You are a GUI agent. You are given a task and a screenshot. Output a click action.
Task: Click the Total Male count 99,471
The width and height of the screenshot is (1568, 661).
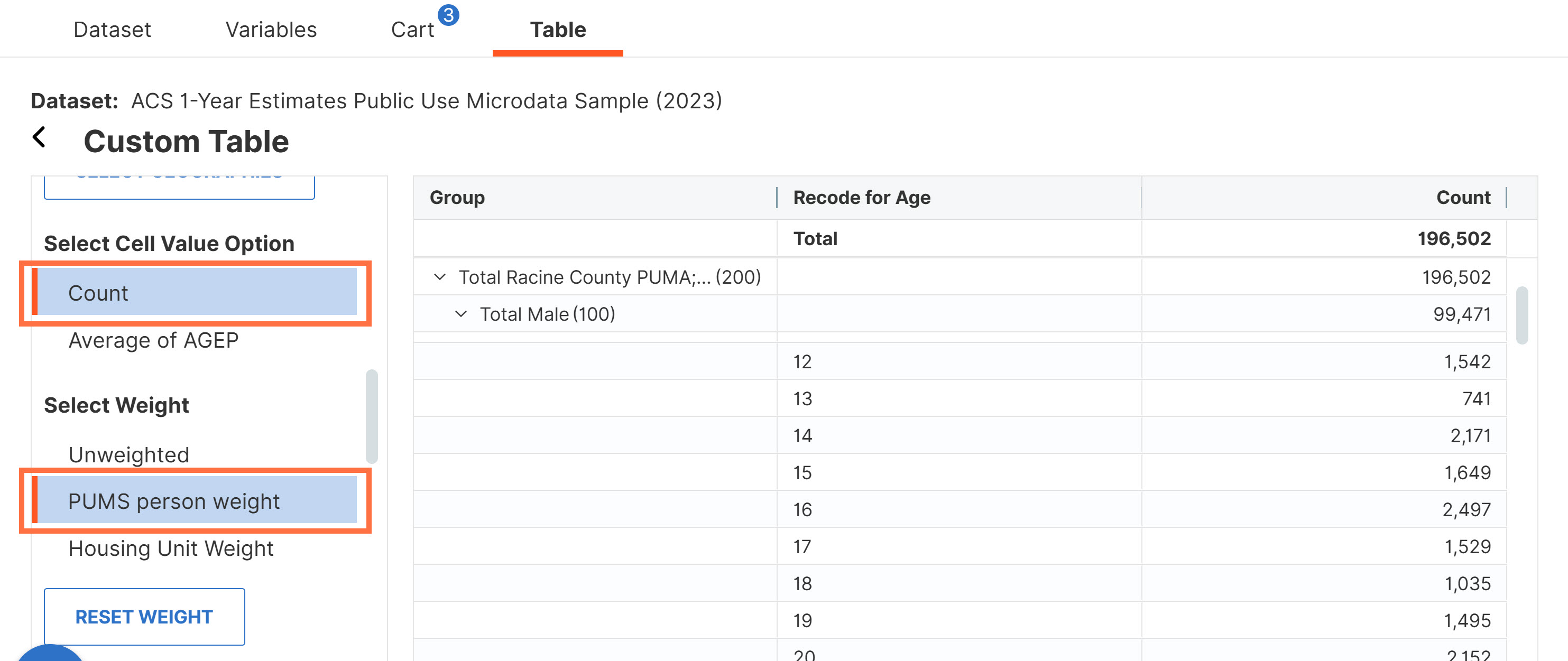1462,314
